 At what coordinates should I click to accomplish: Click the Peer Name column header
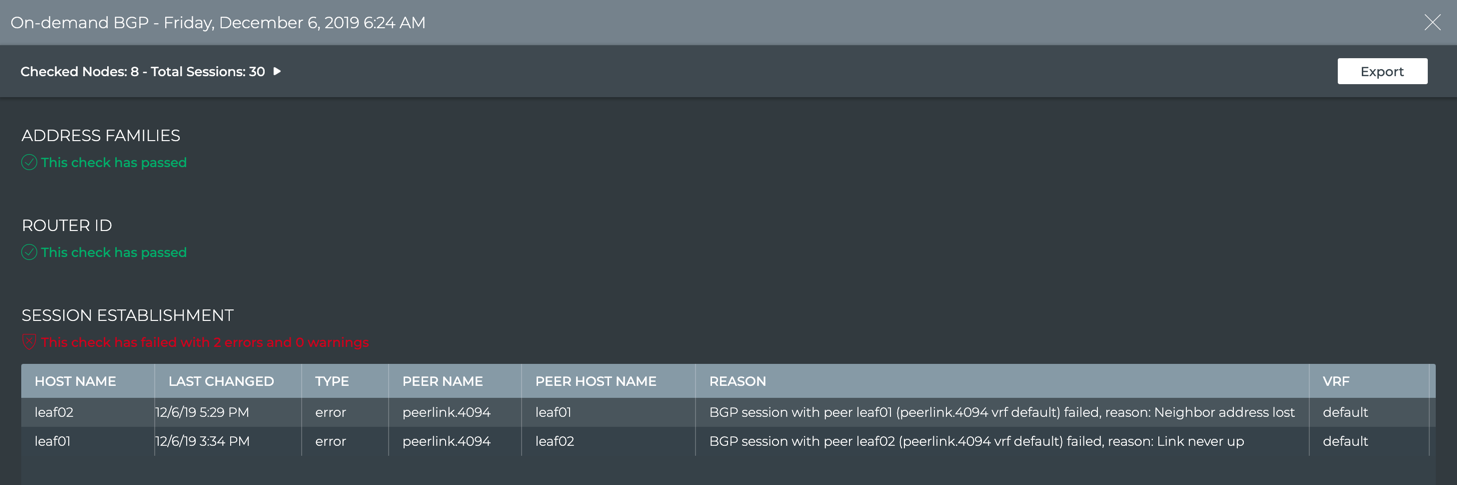tap(442, 381)
